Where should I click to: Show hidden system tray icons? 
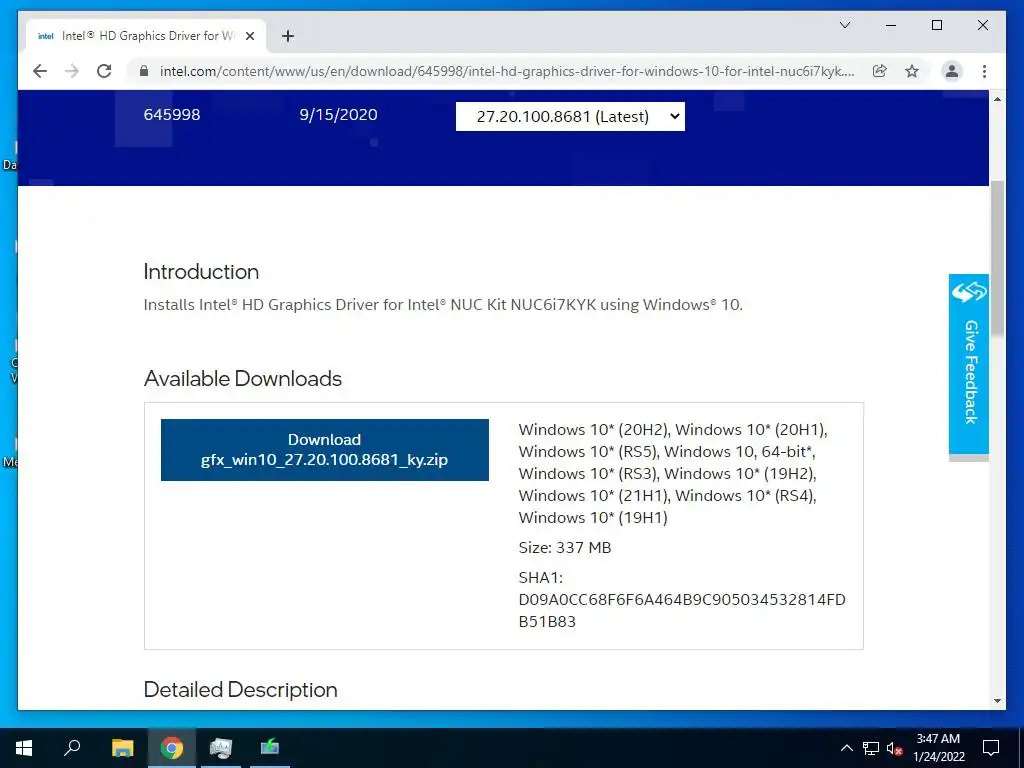click(846, 748)
